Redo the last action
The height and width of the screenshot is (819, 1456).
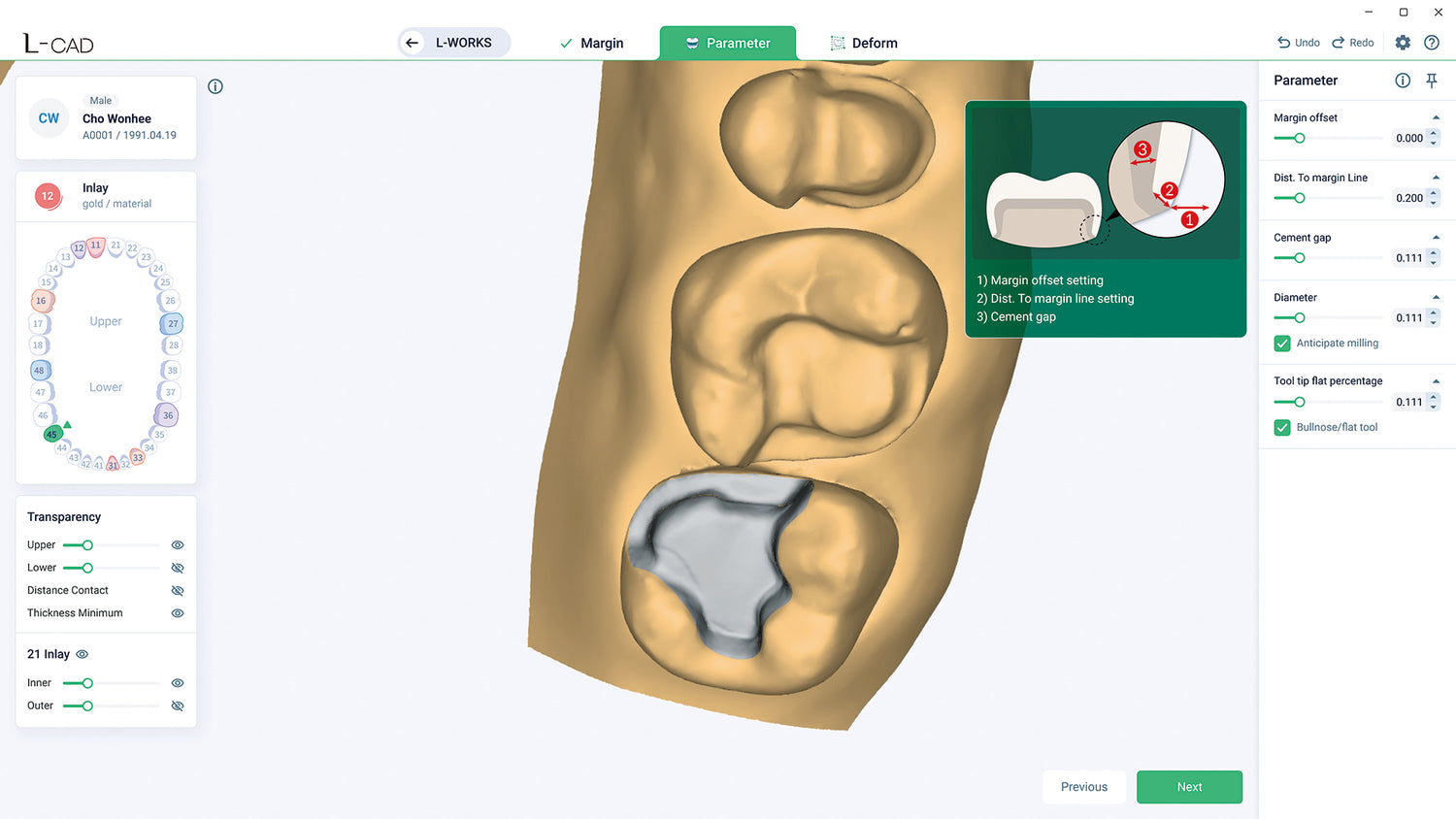pyautogui.click(x=1352, y=43)
